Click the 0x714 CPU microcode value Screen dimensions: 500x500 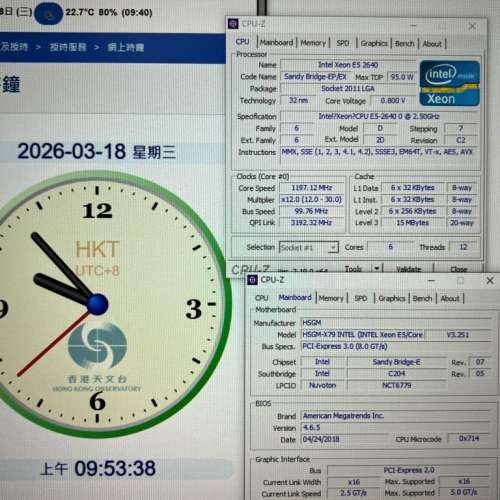[x=469, y=439]
